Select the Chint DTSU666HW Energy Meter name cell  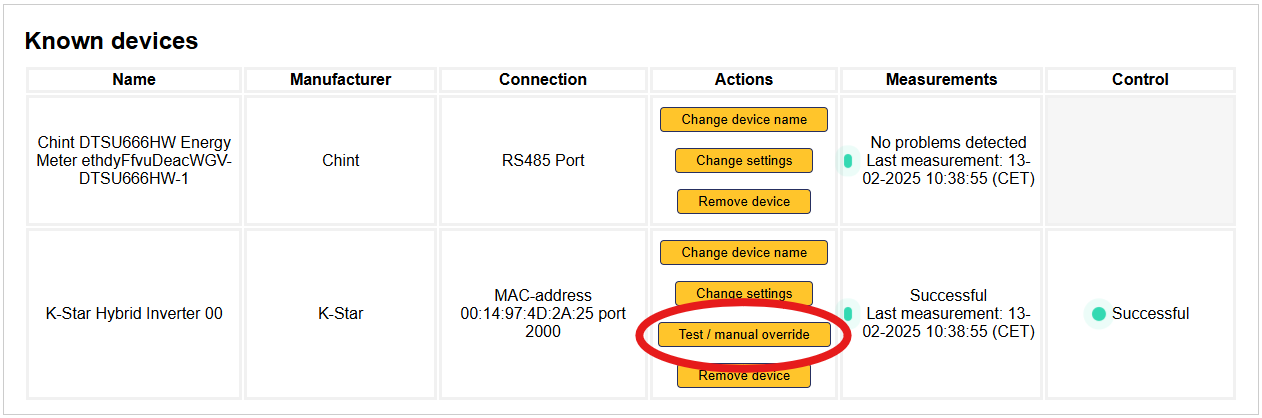coord(134,160)
